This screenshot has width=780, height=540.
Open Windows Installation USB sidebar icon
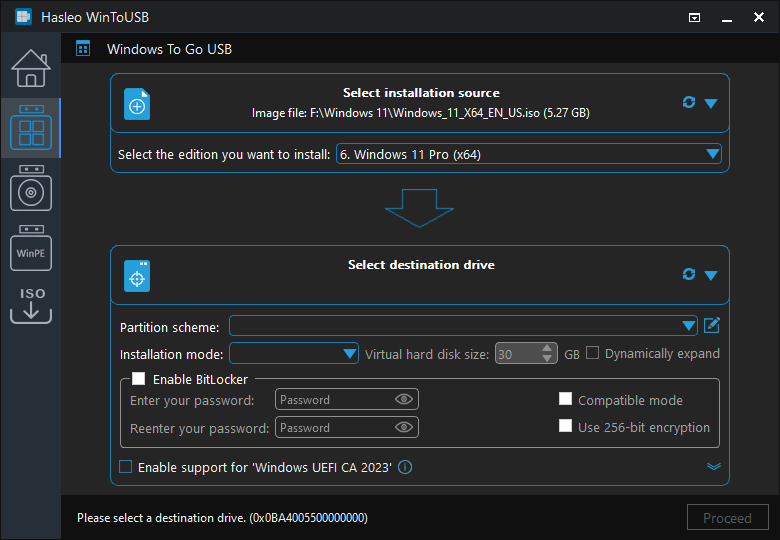31,188
